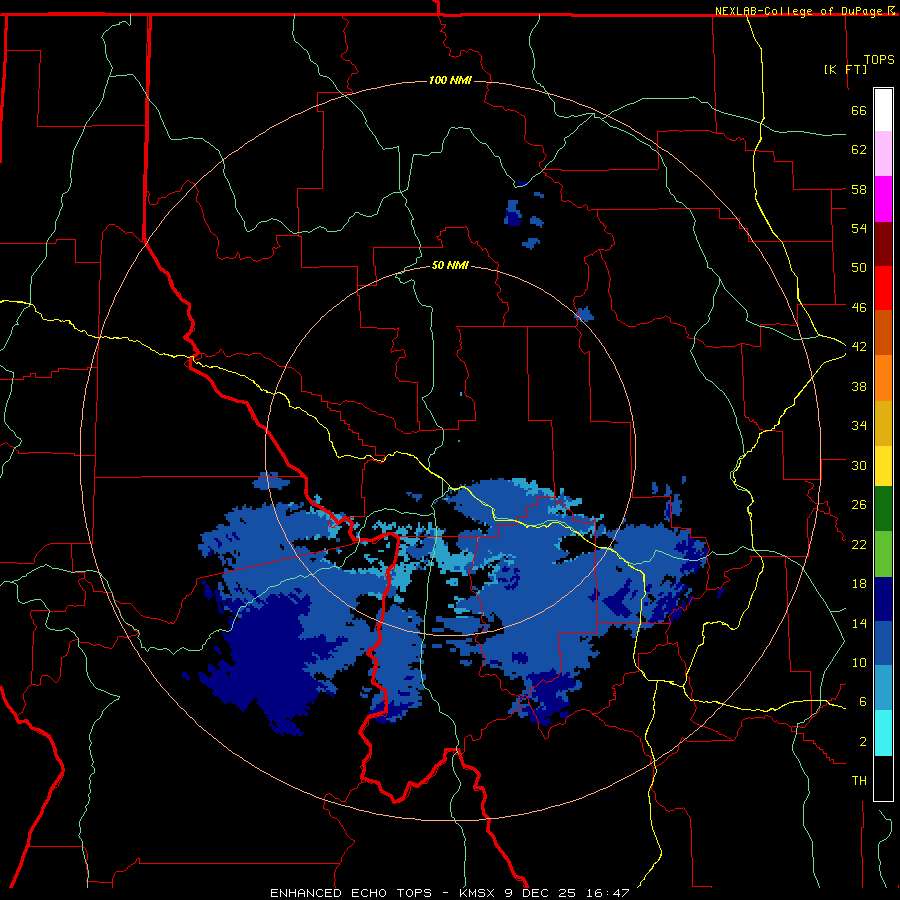The image size is (900, 900).
Task: Pick the bright red swatch in the legend
Action: click(883, 288)
